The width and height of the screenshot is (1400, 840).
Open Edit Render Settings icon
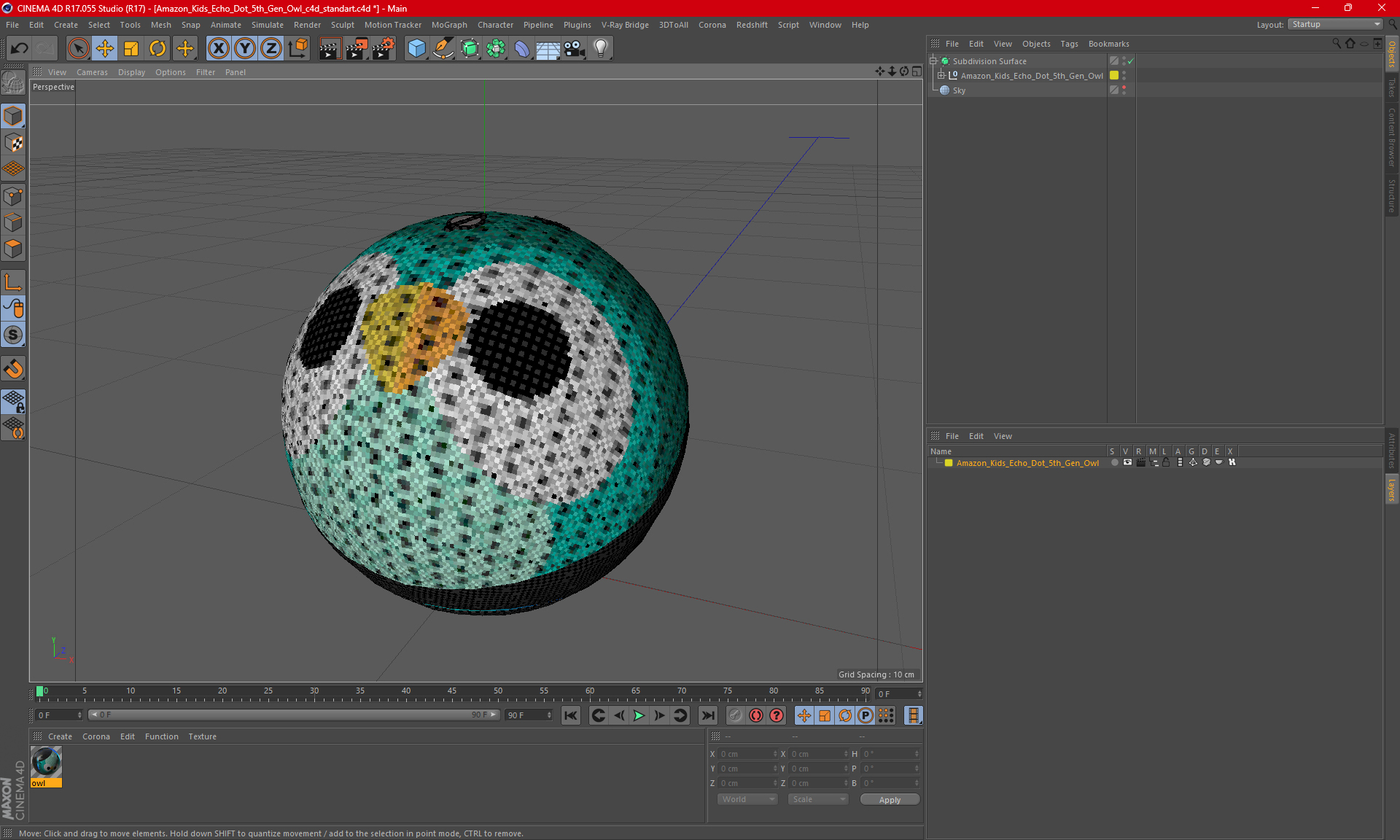pos(384,49)
